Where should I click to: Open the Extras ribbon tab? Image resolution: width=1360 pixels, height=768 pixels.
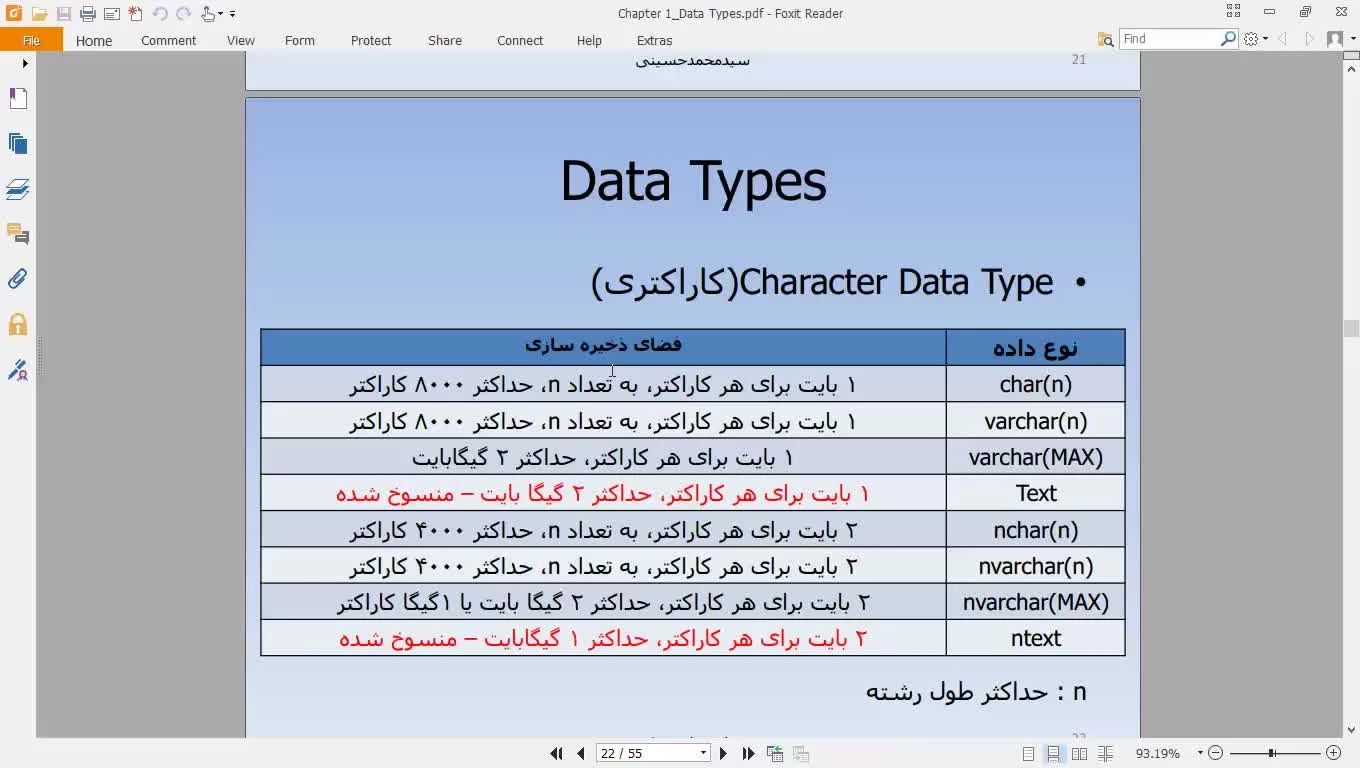point(654,41)
